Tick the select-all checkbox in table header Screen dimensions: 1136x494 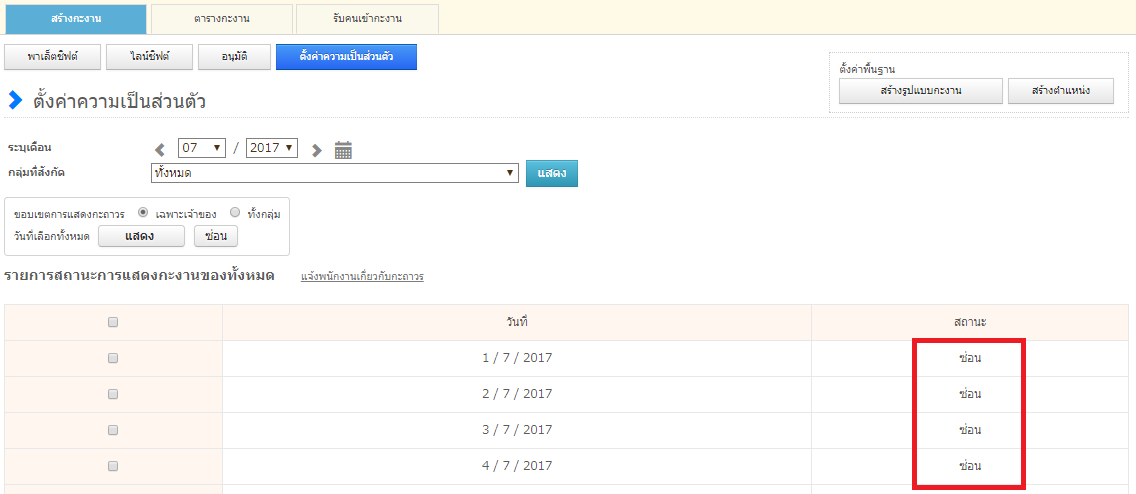113,322
